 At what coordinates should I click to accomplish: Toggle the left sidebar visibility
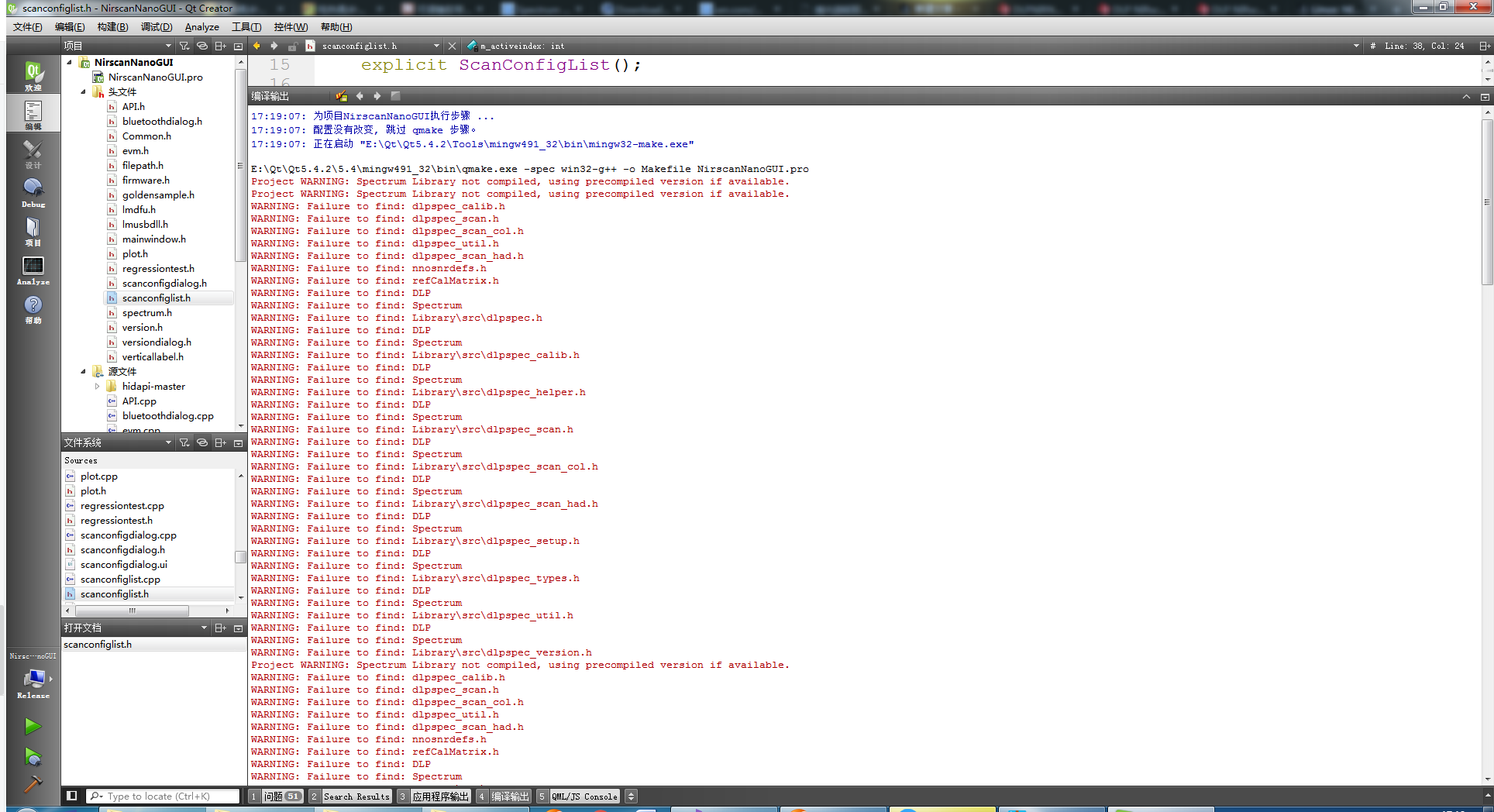(72, 796)
